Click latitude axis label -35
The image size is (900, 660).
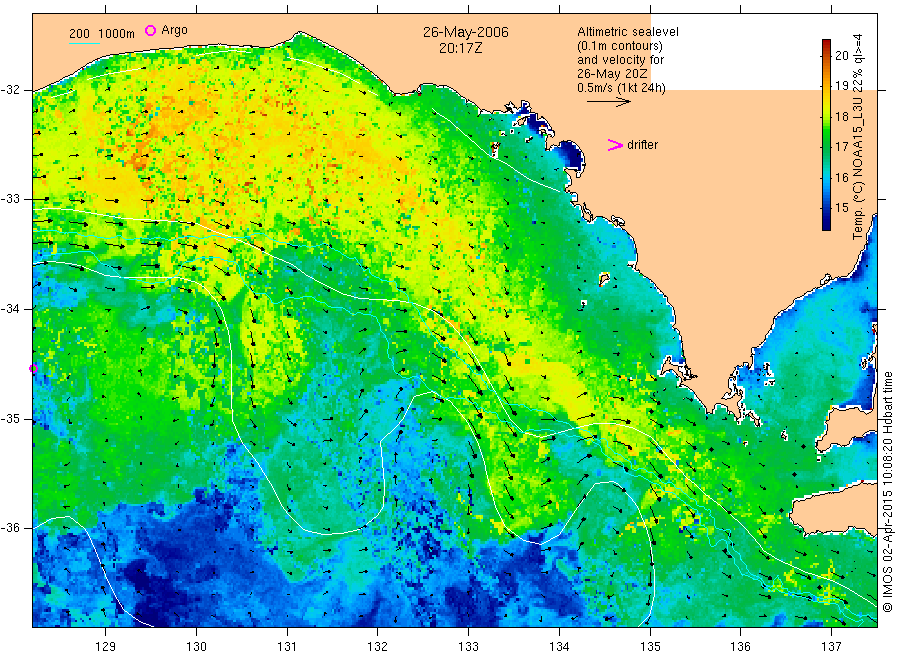(10, 418)
